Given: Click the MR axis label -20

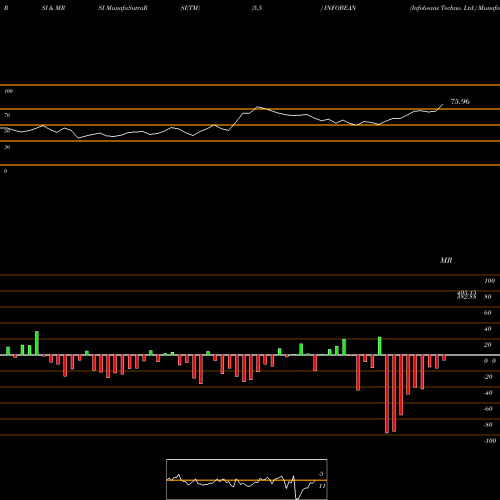Looking at the screenshot, I should 488,377.
